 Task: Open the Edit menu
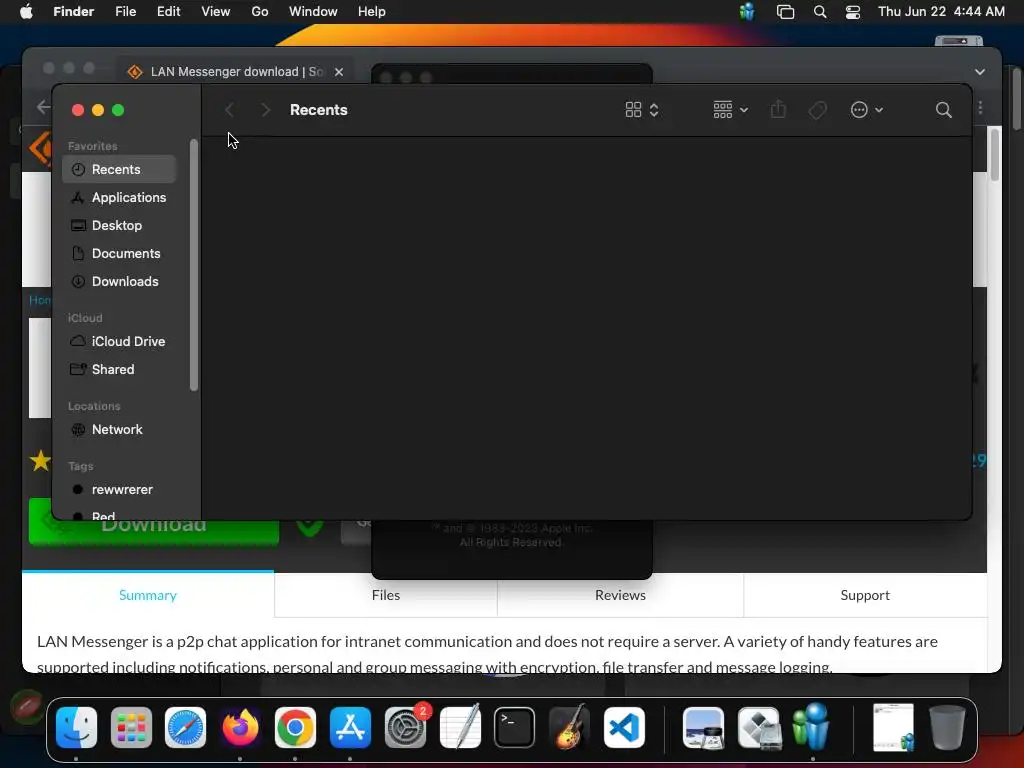pos(168,12)
